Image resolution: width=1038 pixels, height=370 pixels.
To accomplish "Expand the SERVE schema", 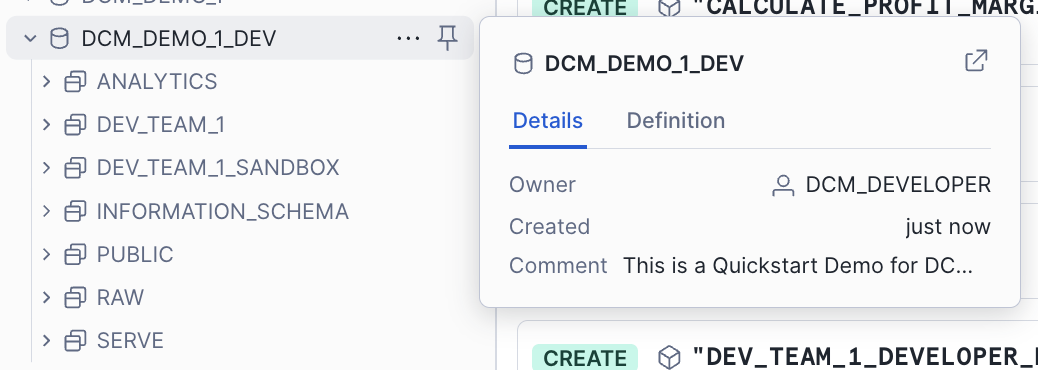I will coord(46,340).
